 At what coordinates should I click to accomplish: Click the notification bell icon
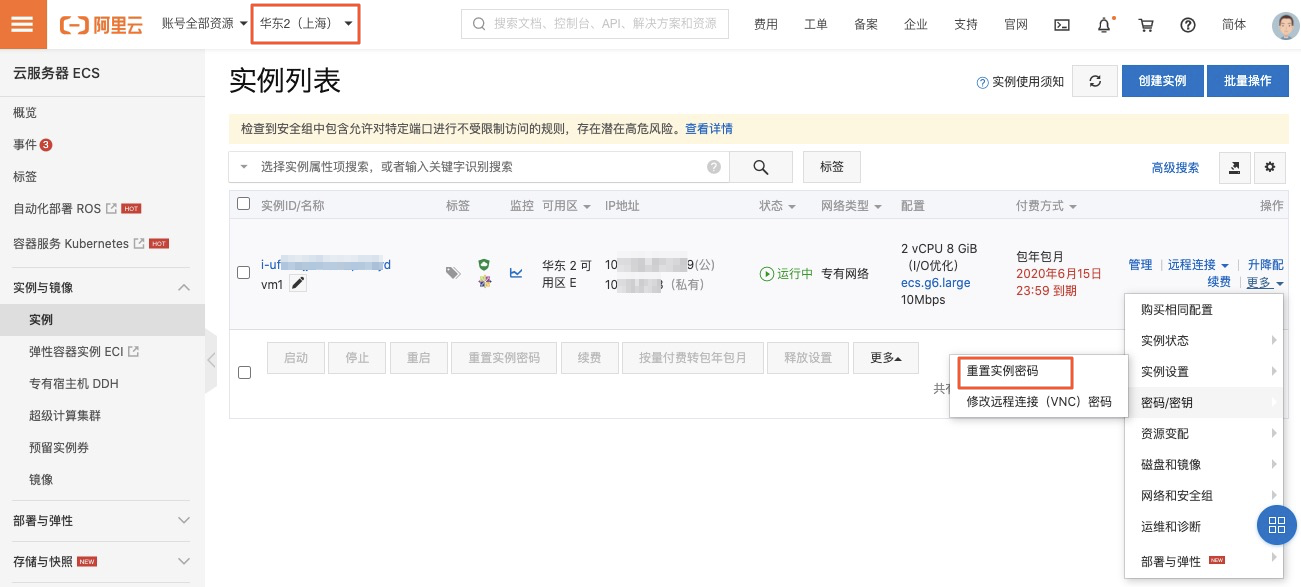1104,25
